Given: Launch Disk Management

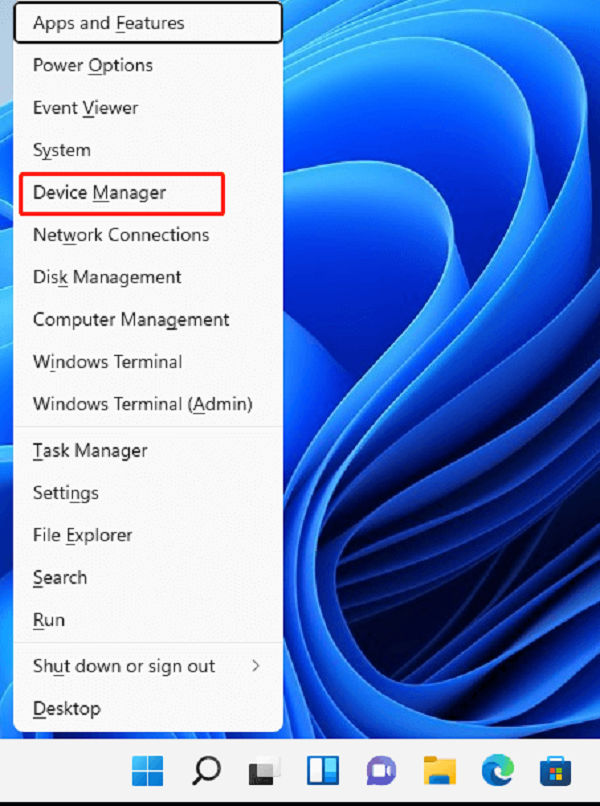Looking at the screenshot, I should click(x=107, y=277).
